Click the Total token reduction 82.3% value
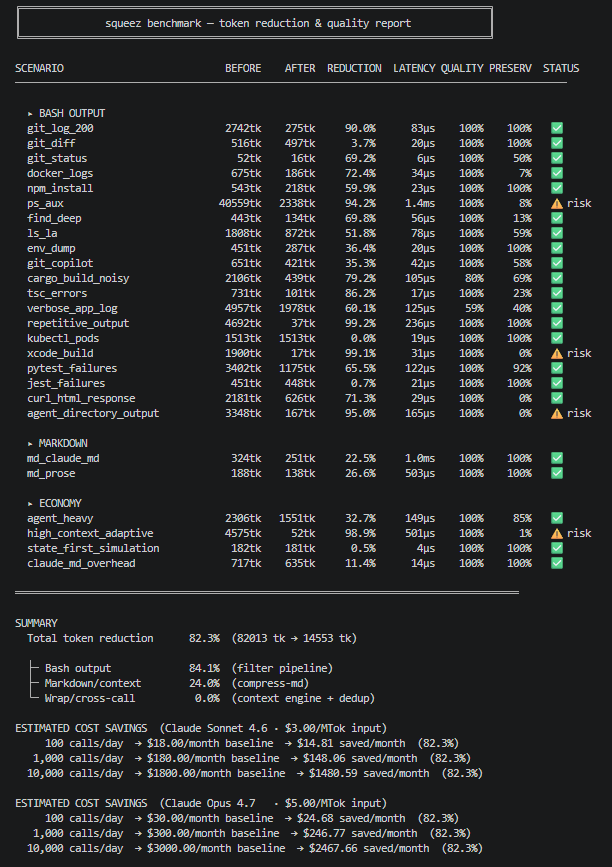 (x=204, y=638)
